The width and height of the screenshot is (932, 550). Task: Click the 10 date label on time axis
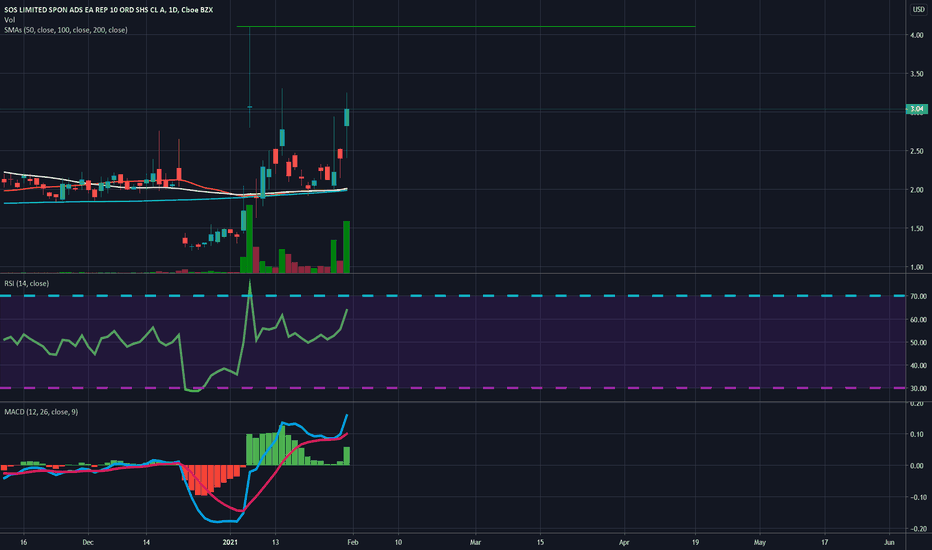tap(398, 542)
